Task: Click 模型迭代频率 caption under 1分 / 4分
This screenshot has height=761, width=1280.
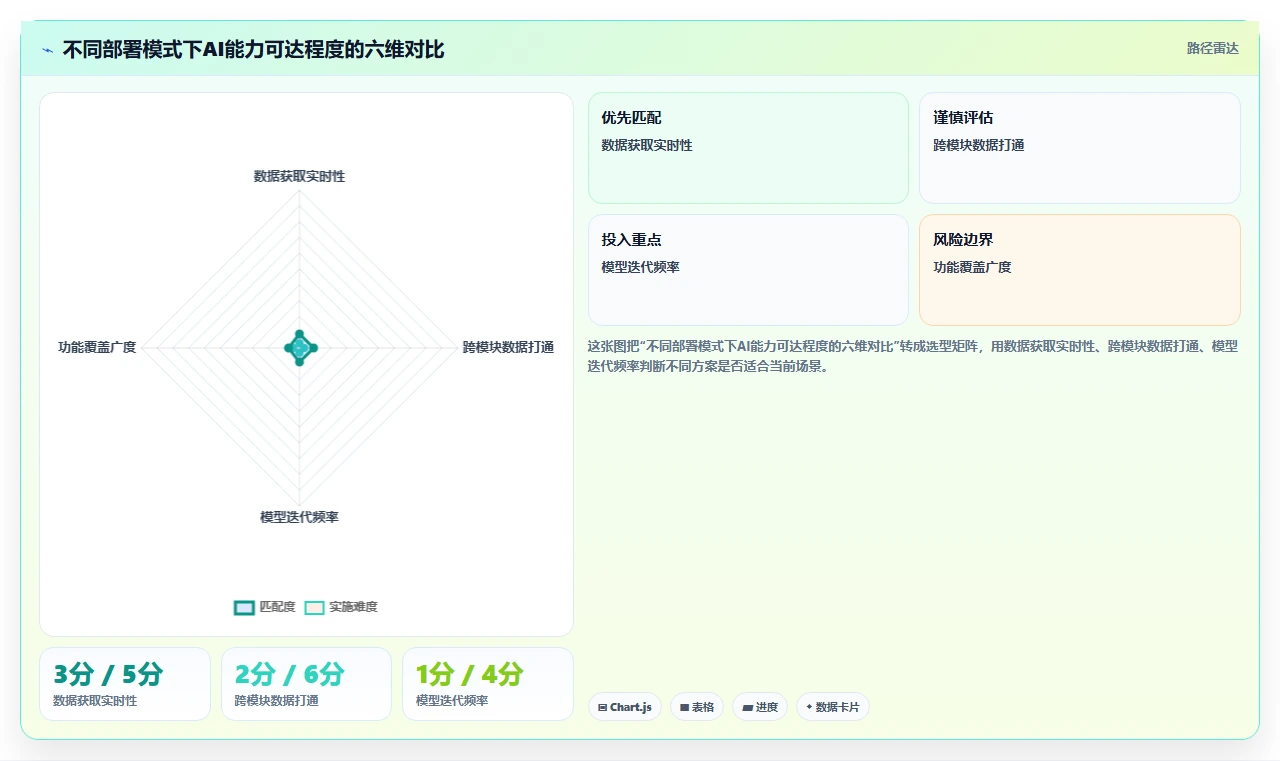Action: pyautogui.click(x=452, y=701)
